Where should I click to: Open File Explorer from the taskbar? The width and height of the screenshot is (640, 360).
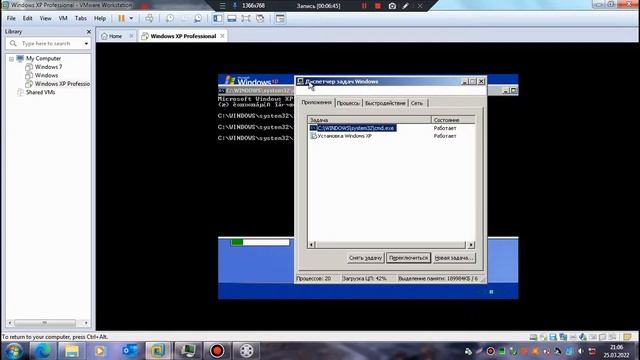tap(72, 351)
